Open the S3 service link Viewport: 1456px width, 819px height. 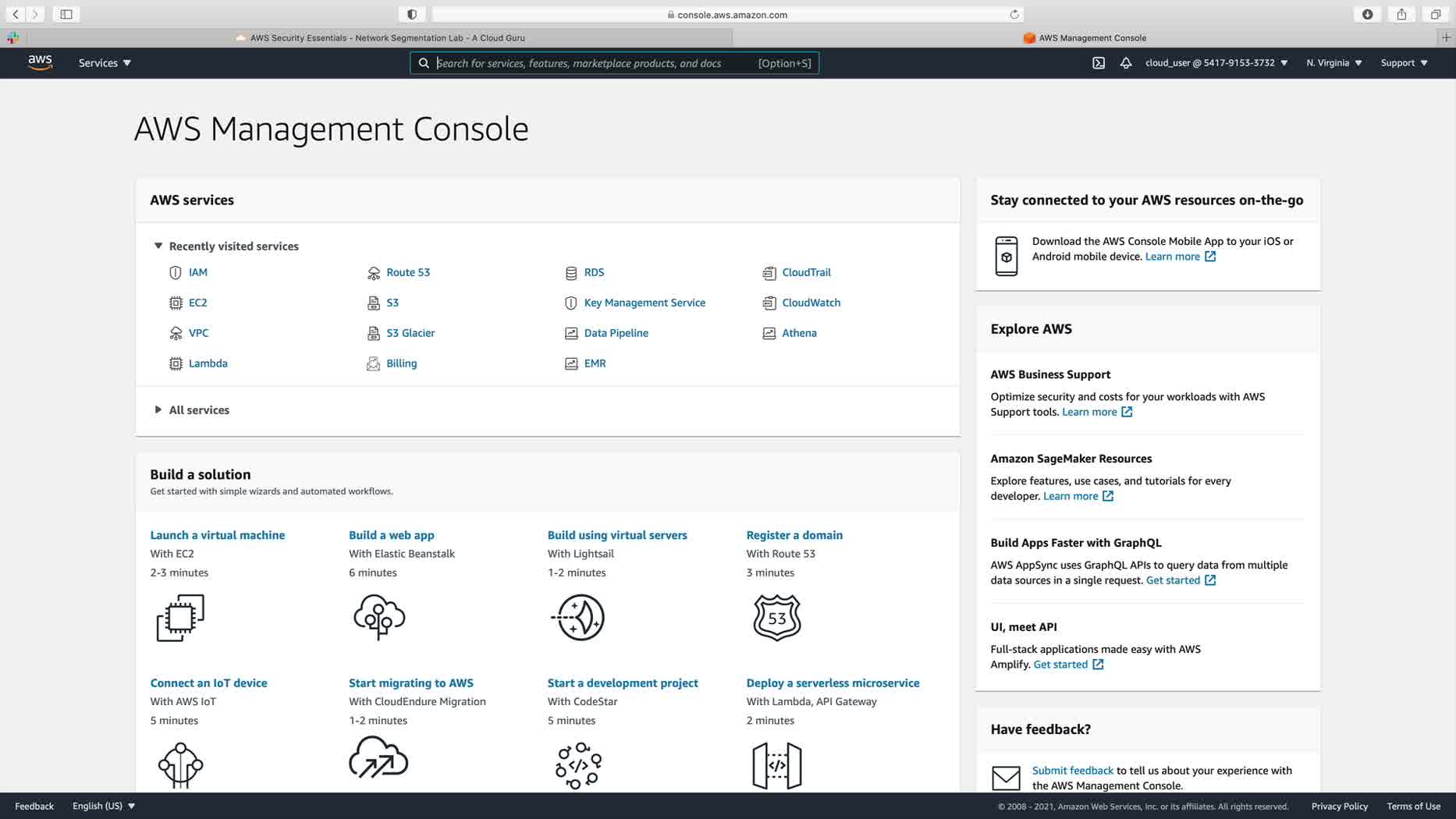point(392,303)
